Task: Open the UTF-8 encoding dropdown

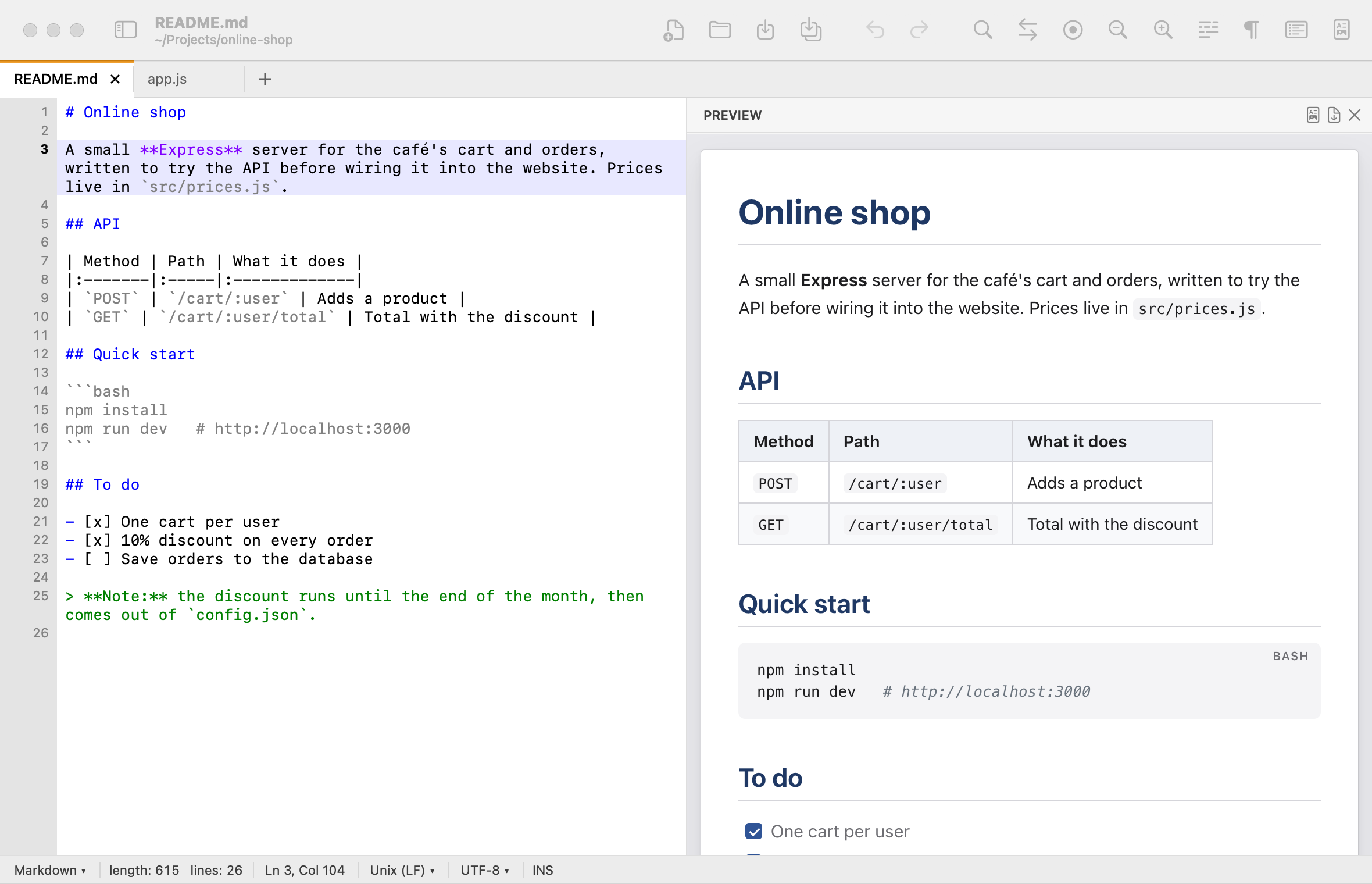Action: pyautogui.click(x=485, y=870)
